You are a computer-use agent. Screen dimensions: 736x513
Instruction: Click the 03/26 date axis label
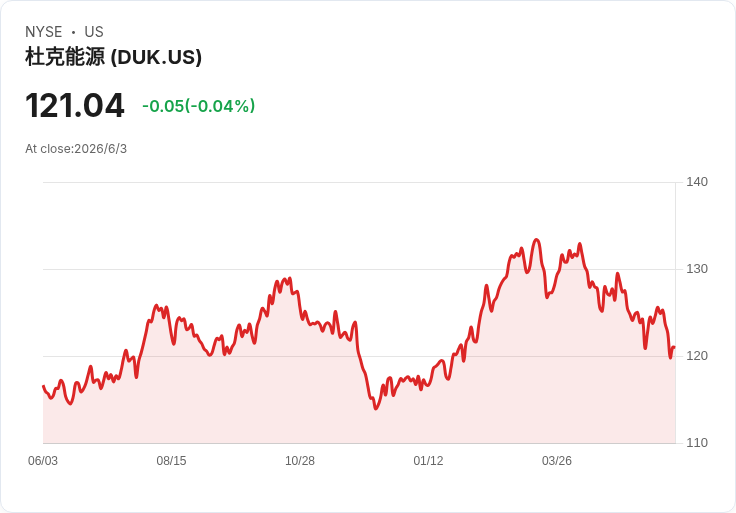click(557, 460)
